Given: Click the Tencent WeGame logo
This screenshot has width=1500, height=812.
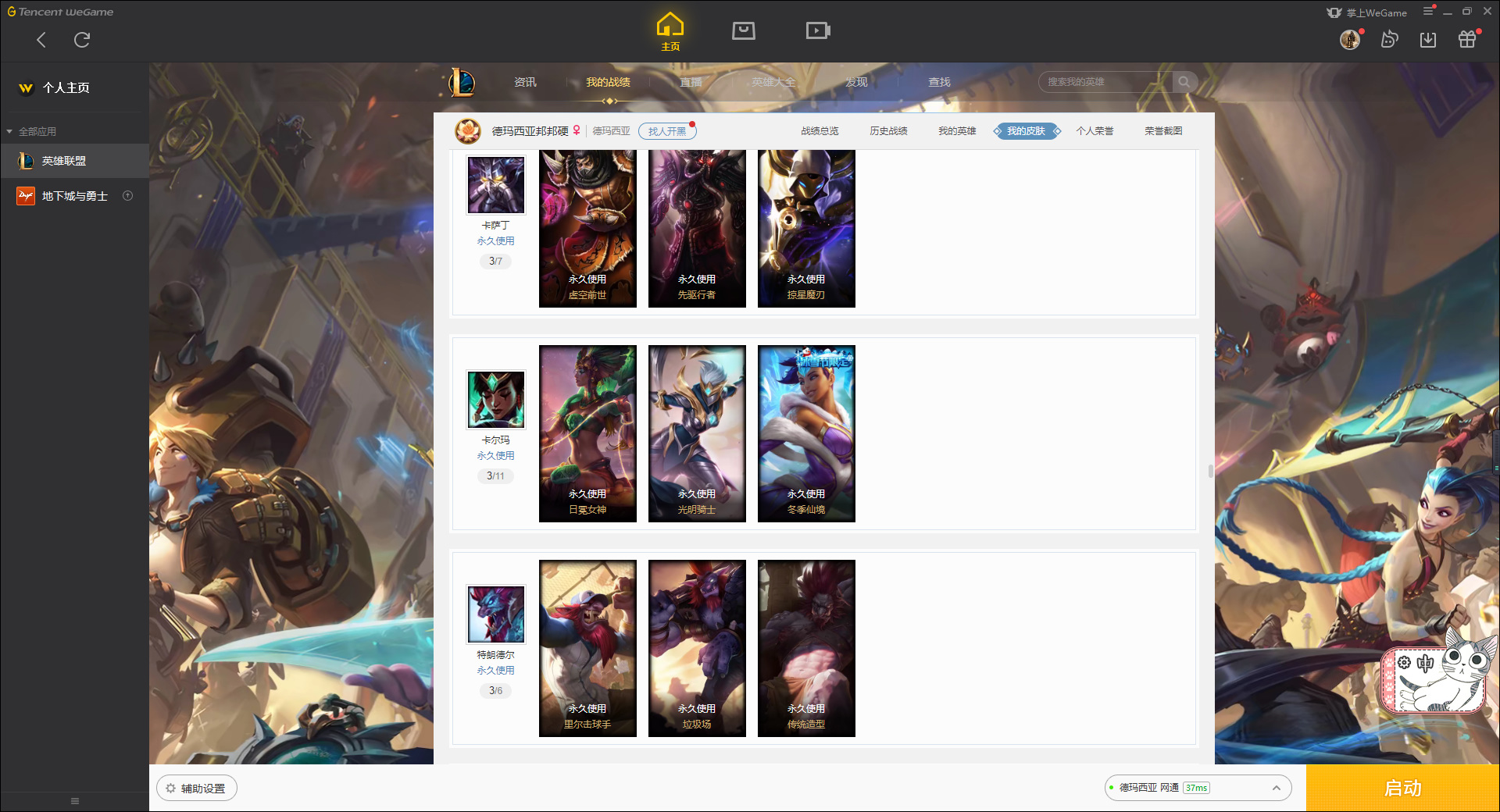Looking at the screenshot, I should click(61, 12).
